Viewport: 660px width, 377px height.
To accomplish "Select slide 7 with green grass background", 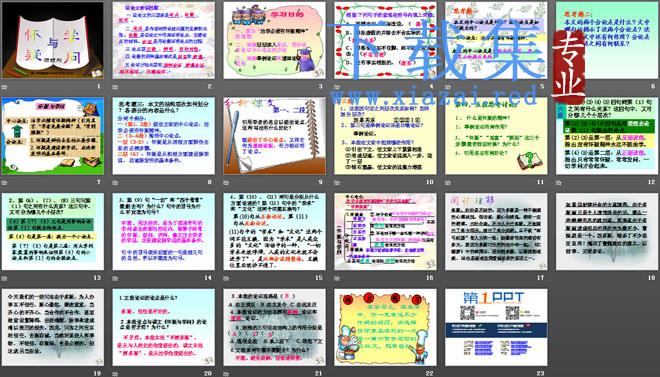I will (53, 136).
